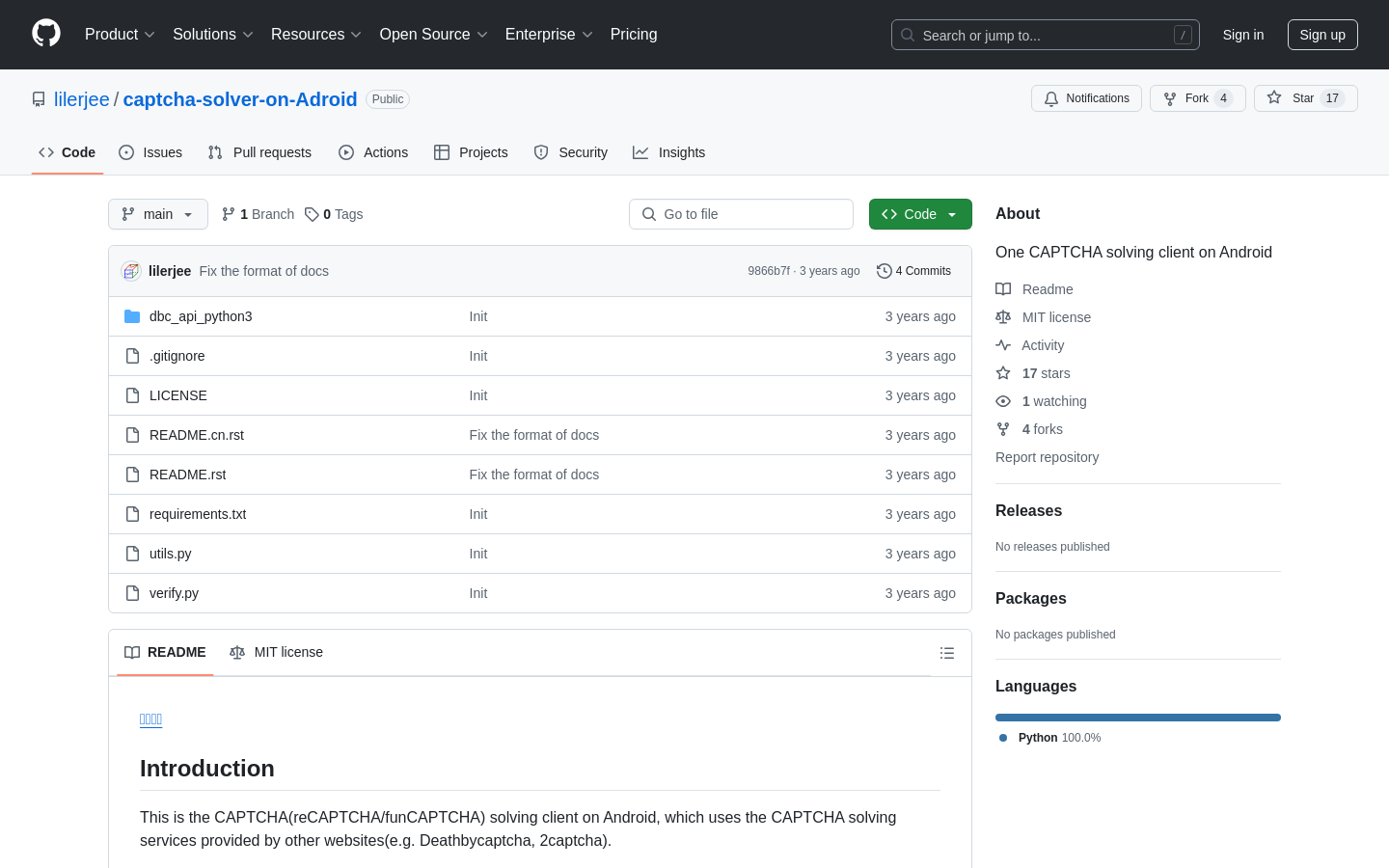
Task: Click the Sign up button
Action: click(x=1322, y=35)
